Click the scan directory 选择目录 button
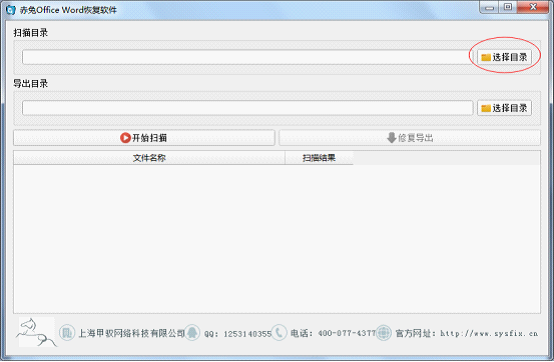 [x=504, y=57]
